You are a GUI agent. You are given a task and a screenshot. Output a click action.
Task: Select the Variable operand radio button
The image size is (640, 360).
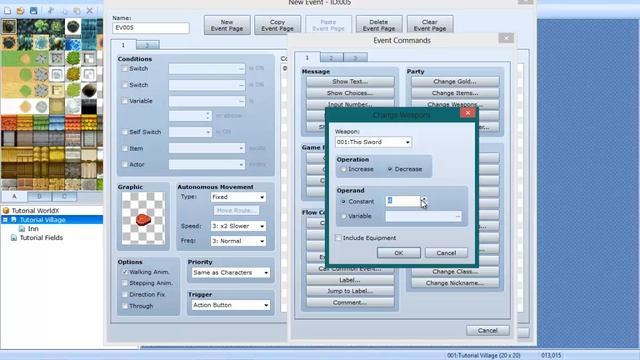pos(344,216)
